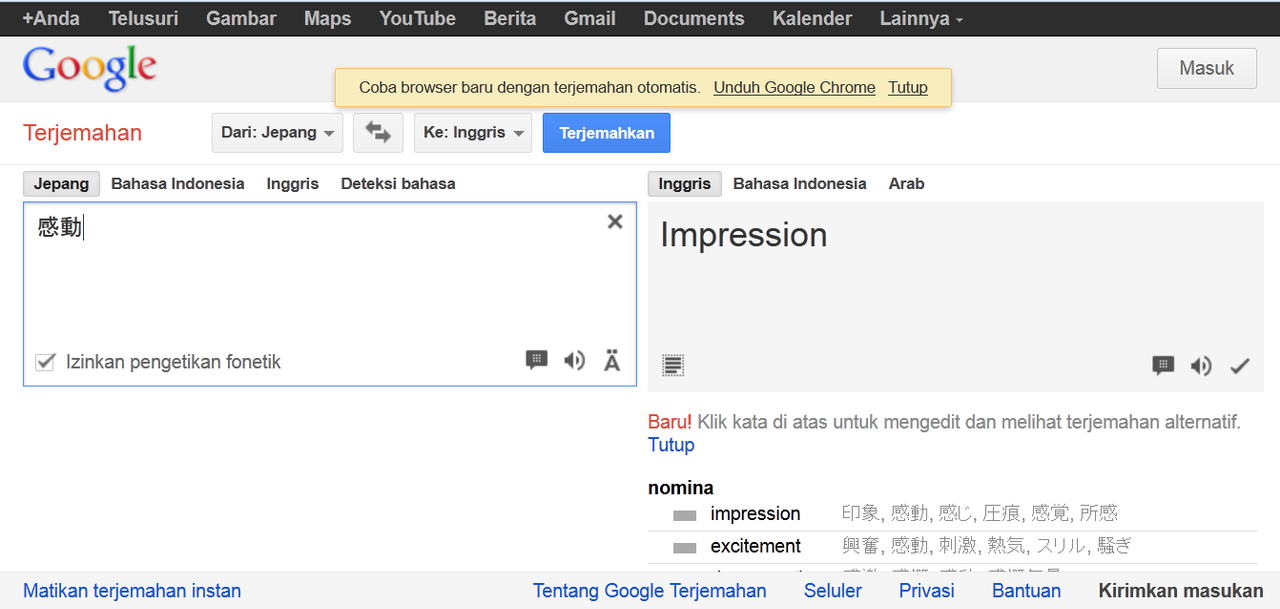This screenshot has height=609, width=1280.
Task: Swap source and target languages
Action: click(x=378, y=133)
